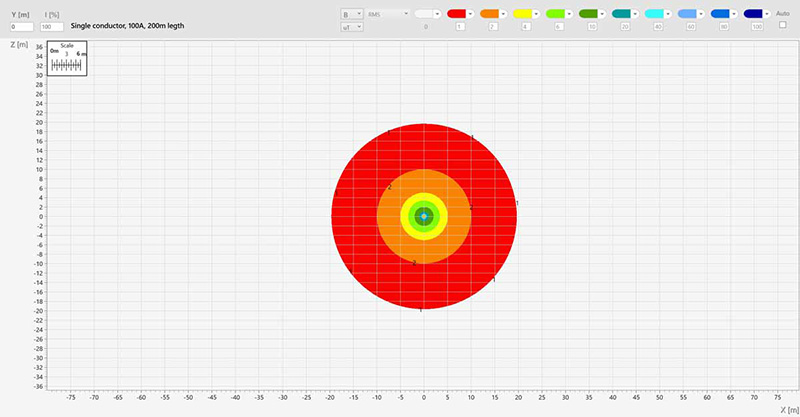
Task: Click the contour level field showing 1
Action: click(x=460, y=27)
